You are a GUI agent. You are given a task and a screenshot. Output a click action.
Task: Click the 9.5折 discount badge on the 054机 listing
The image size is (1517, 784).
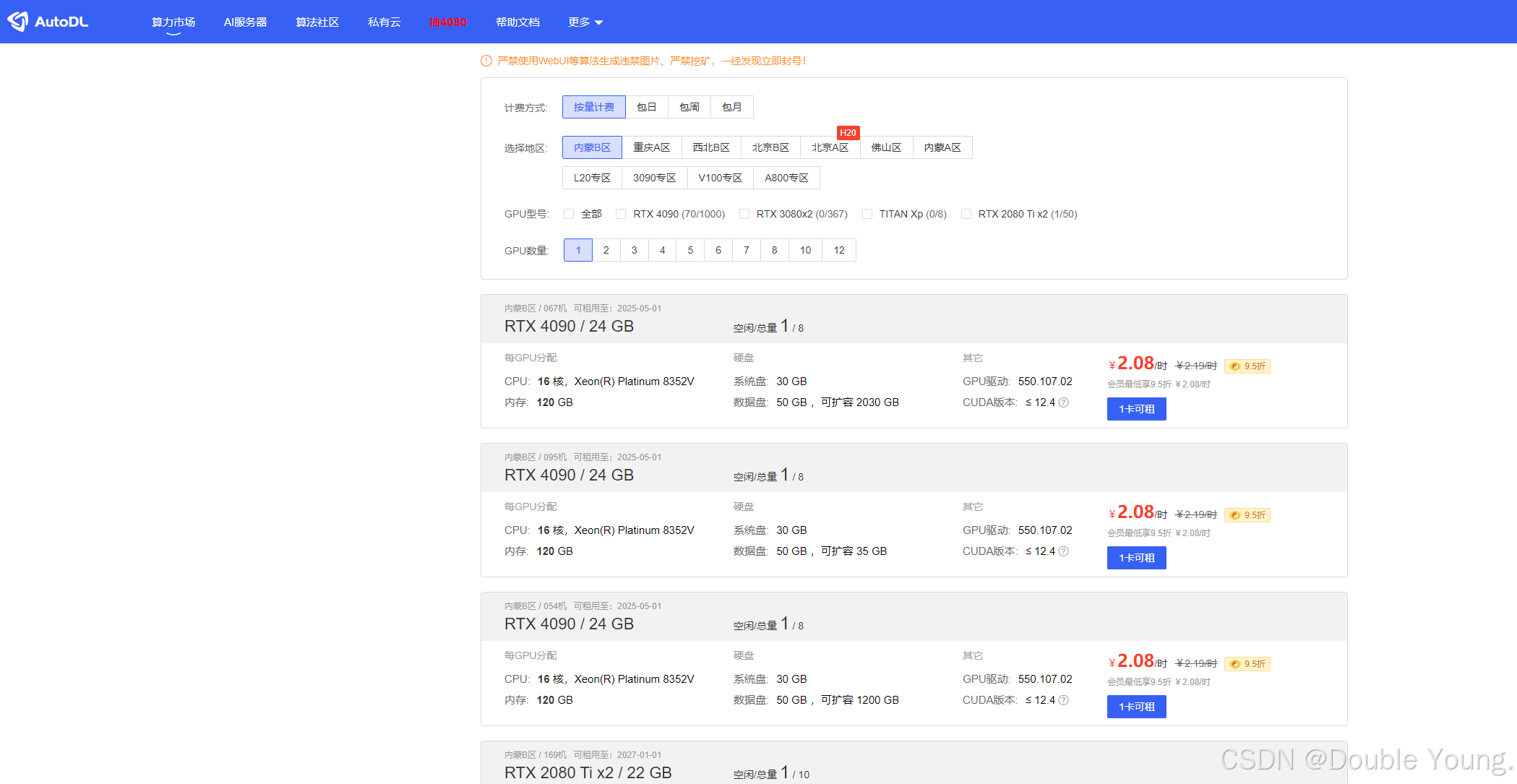pyautogui.click(x=1247, y=664)
